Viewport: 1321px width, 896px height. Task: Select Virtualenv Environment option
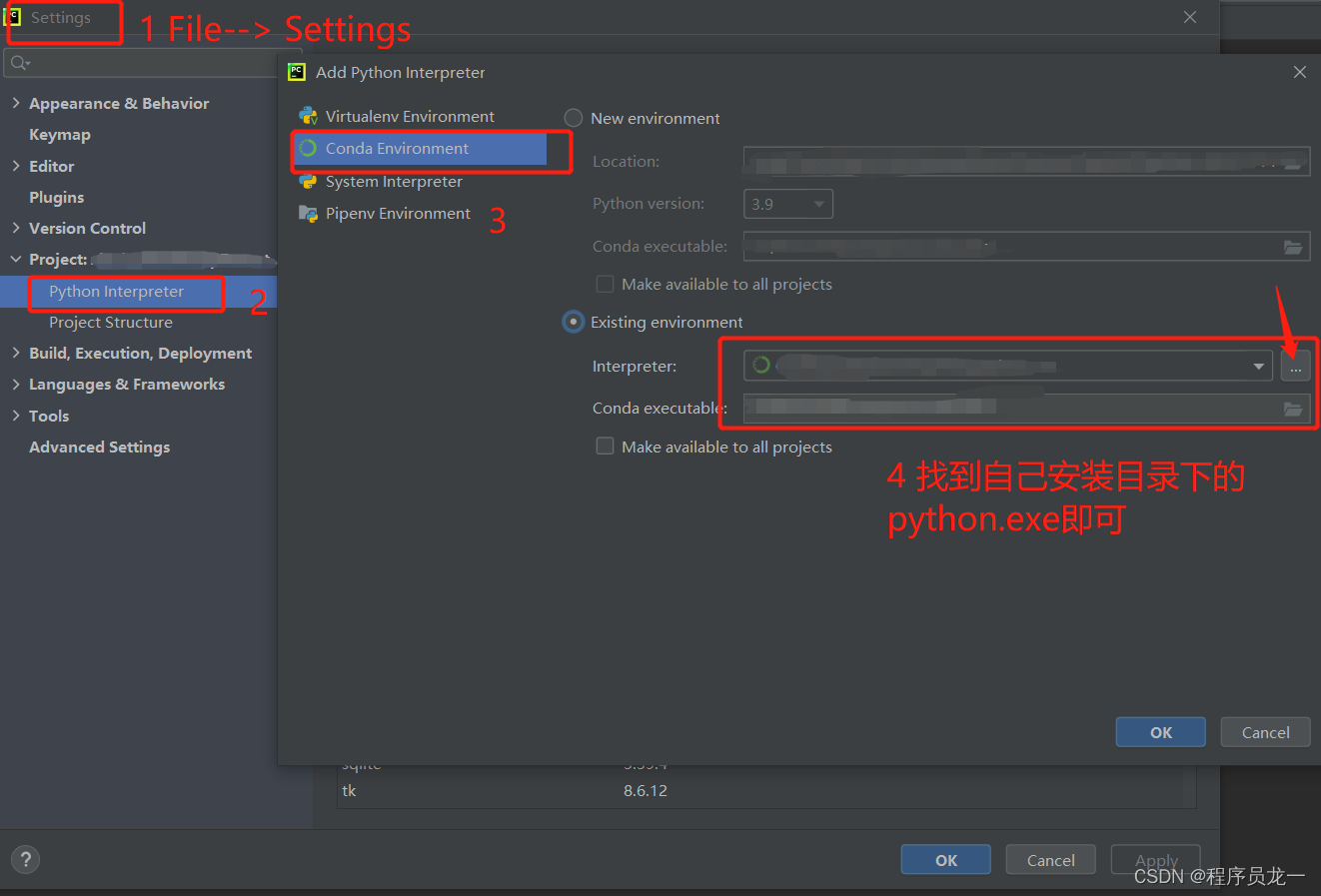pyautogui.click(x=410, y=116)
